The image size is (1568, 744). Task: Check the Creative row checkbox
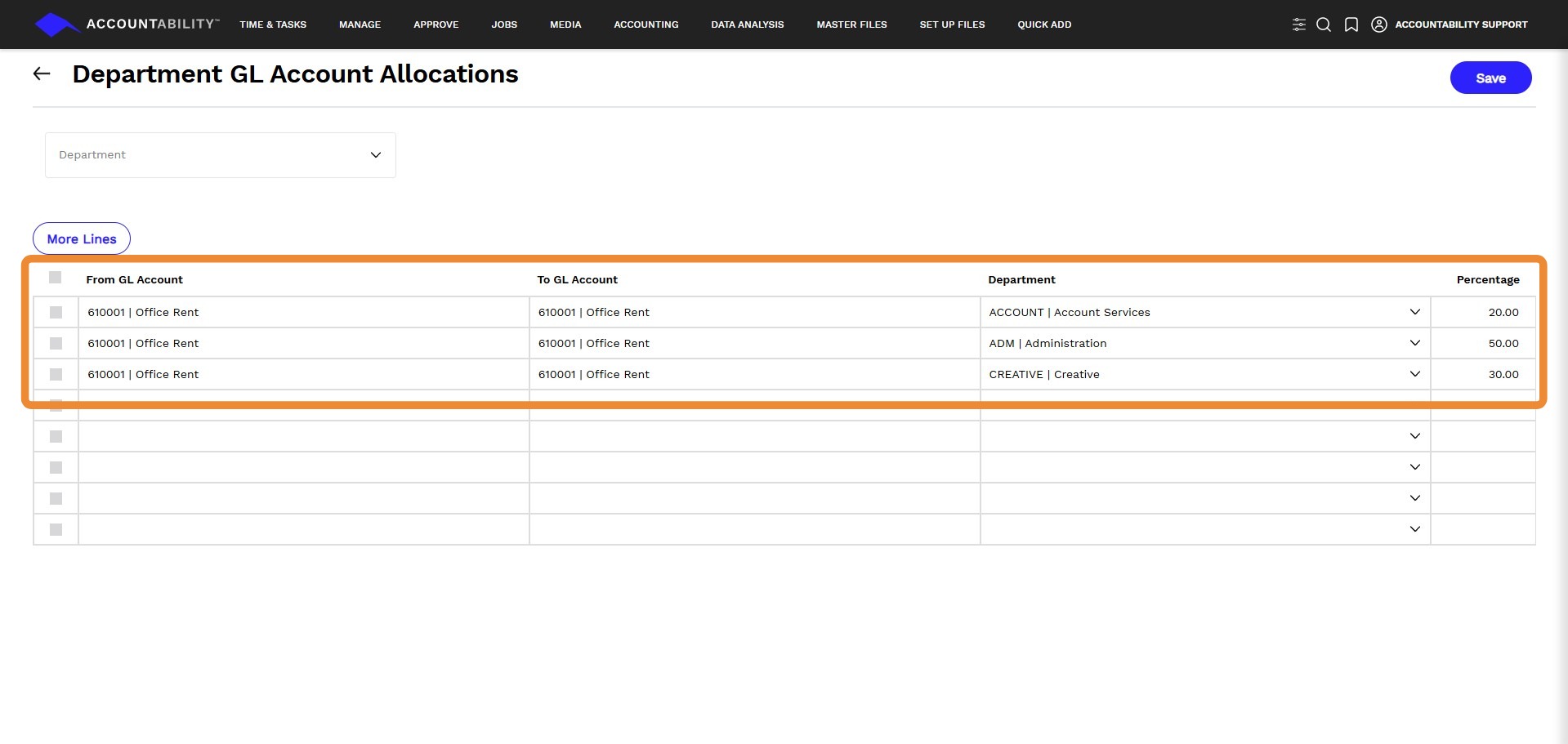click(56, 374)
